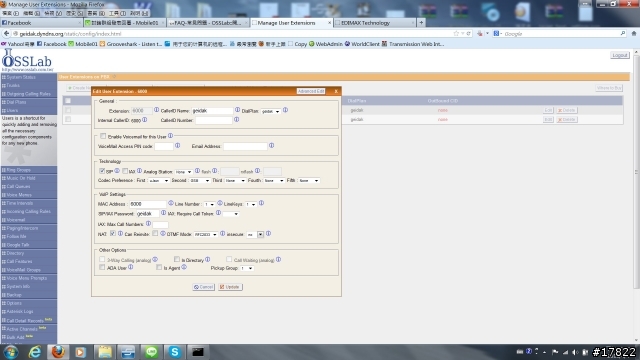Image resolution: width=640 pixels, height=360 pixels.
Task: Toggle the NAT checkbox
Action: (x=113, y=233)
